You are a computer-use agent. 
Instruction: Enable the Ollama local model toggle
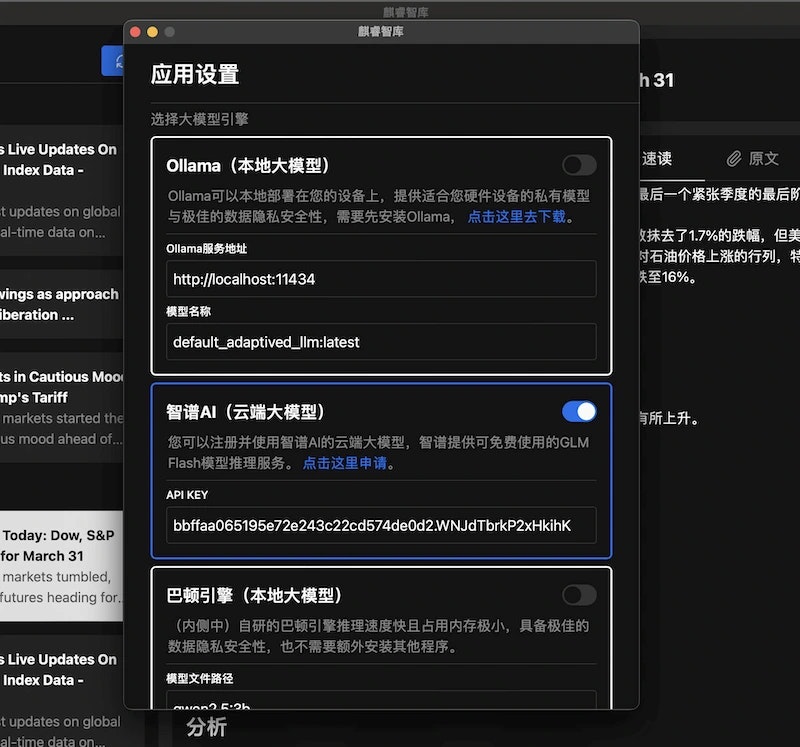click(579, 165)
